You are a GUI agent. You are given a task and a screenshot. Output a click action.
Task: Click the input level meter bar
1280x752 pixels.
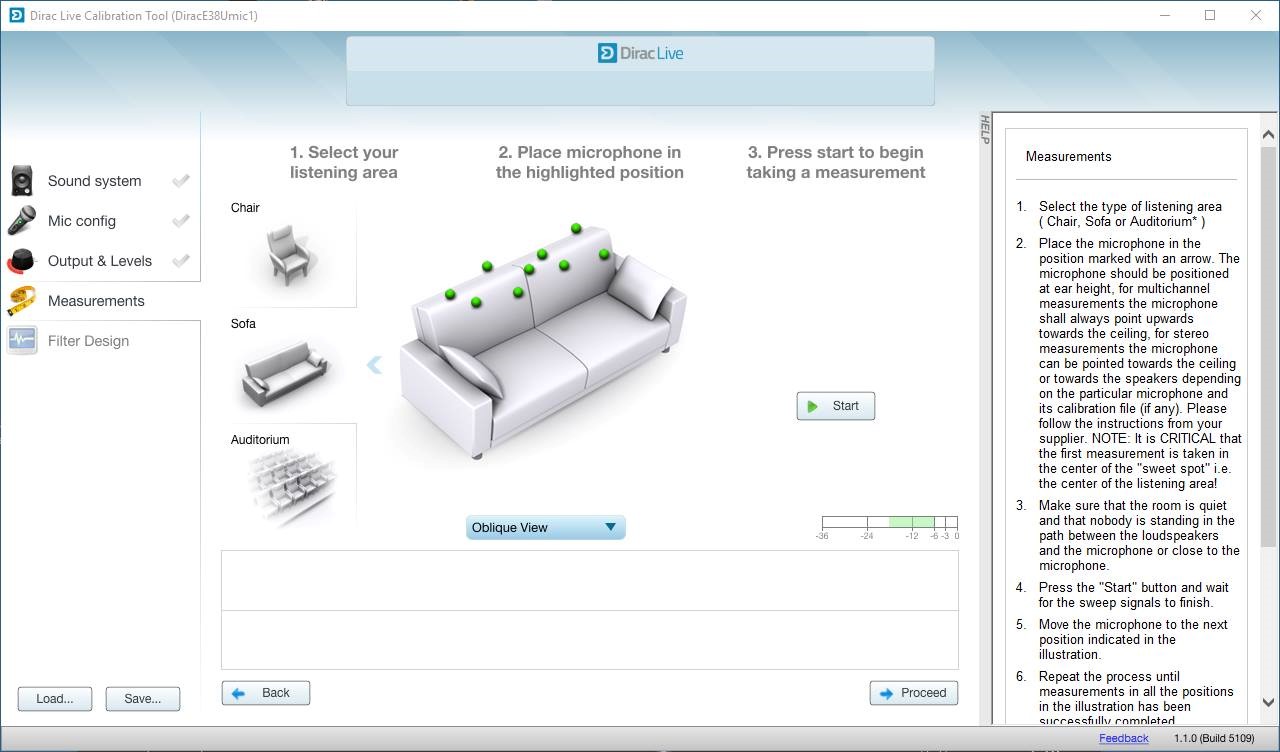click(890, 522)
